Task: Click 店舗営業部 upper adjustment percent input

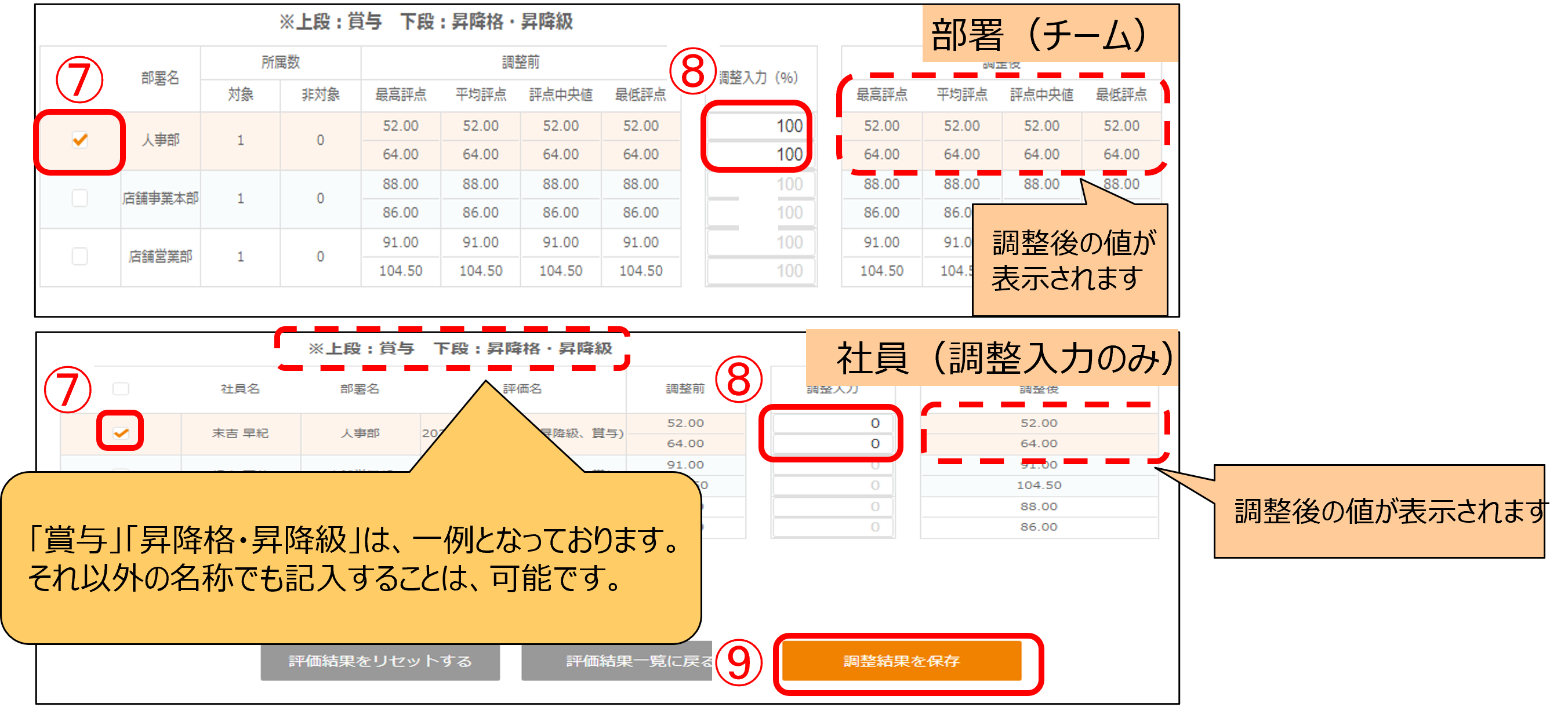Action: [760, 242]
